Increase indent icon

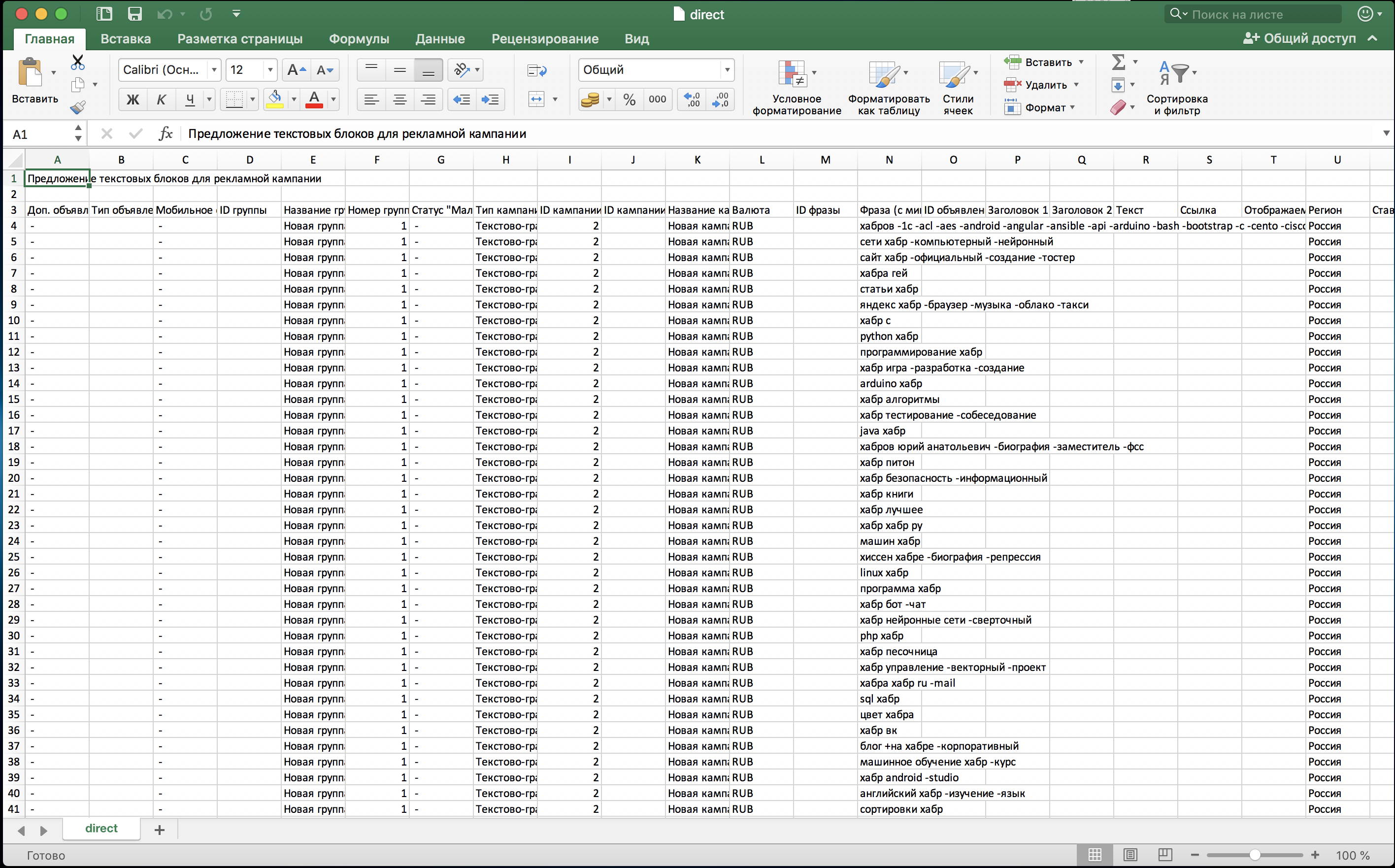[490, 100]
